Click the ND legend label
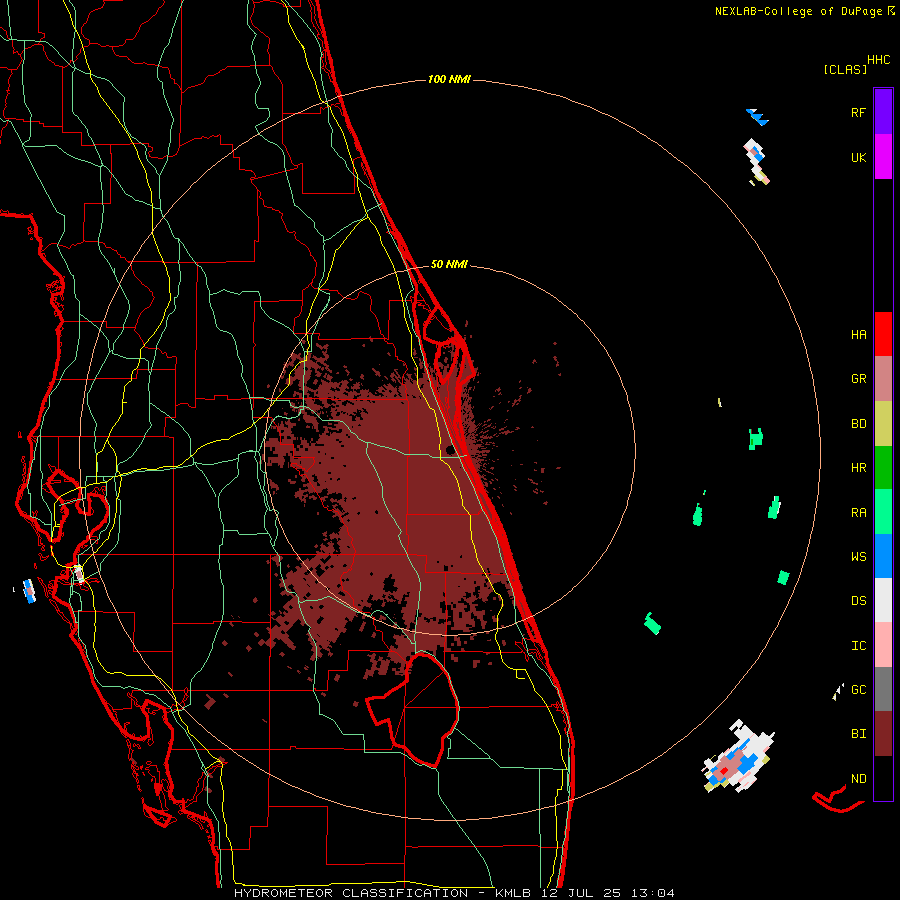Screen dimensions: 900x900 [858, 779]
